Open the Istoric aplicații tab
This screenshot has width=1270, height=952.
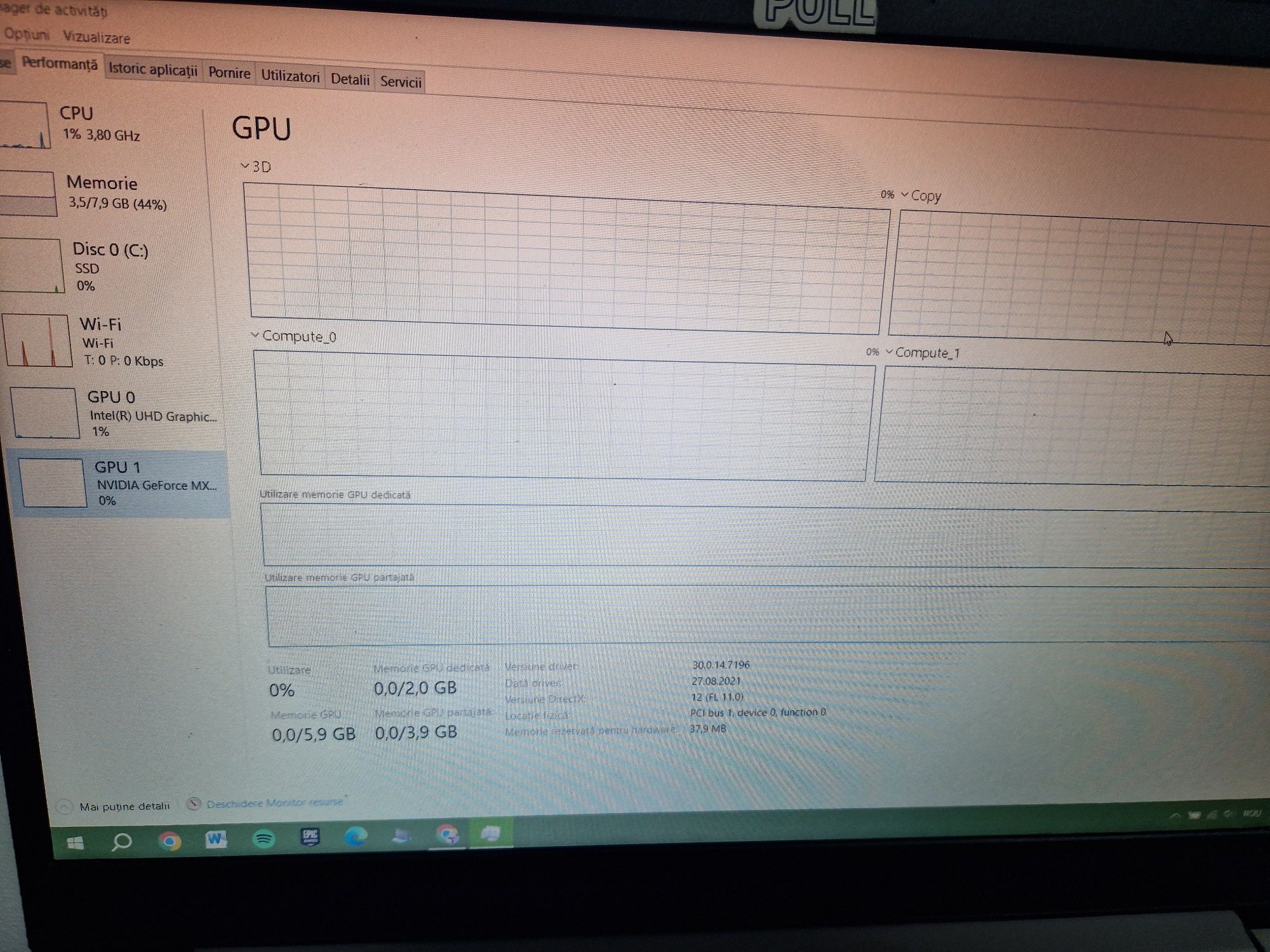(x=152, y=69)
